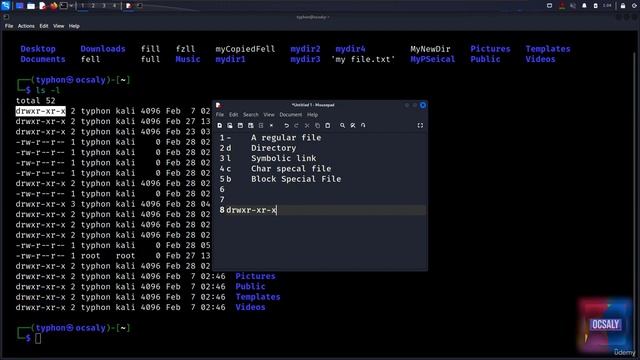Open terminal Actions menu
Image resolution: width=640 pixels, height=360 pixels.
point(26,26)
